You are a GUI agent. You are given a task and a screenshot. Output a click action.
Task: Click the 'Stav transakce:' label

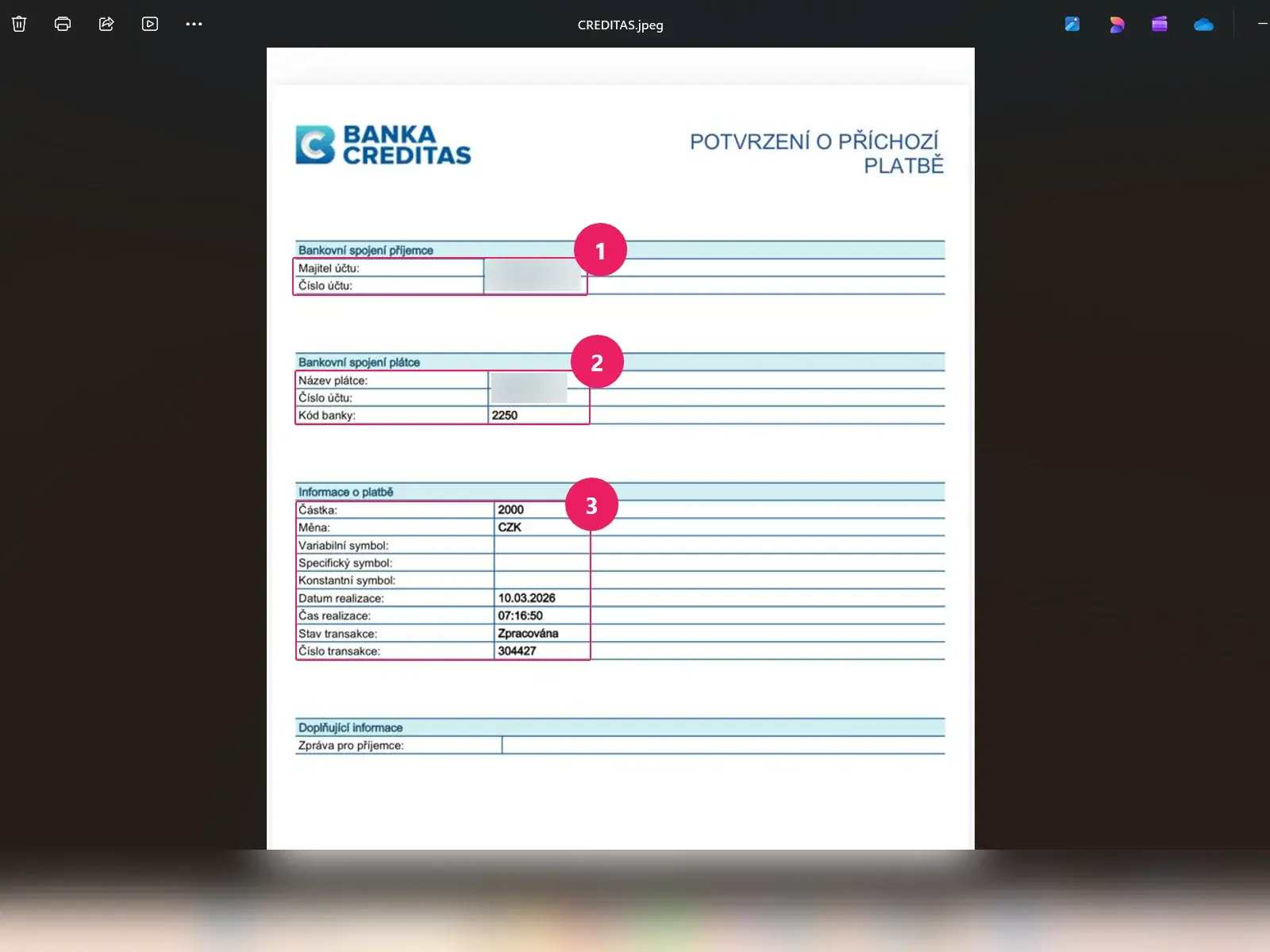click(x=337, y=633)
